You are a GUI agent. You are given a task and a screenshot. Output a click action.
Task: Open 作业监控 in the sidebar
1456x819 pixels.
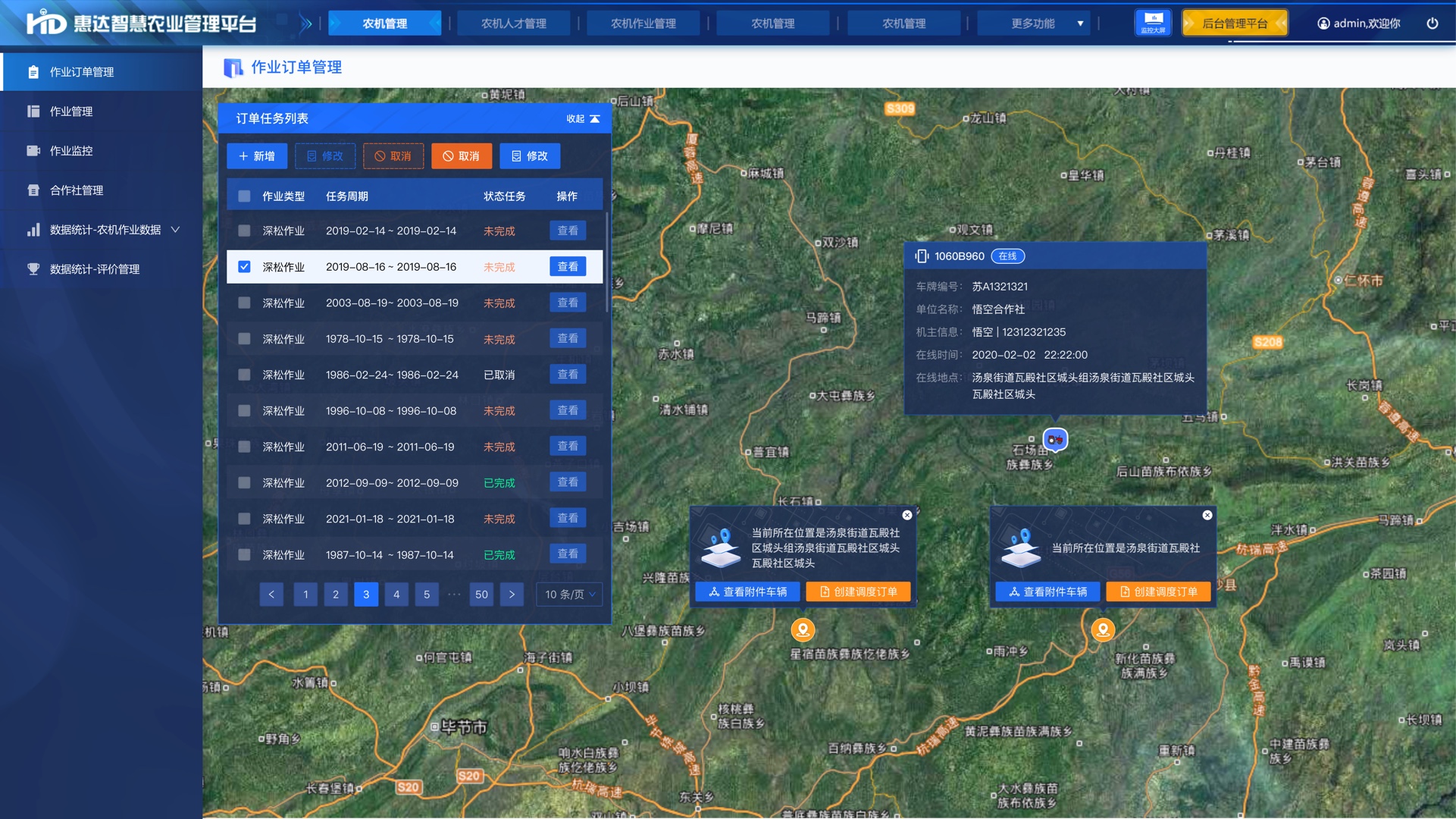[x=102, y=151]
